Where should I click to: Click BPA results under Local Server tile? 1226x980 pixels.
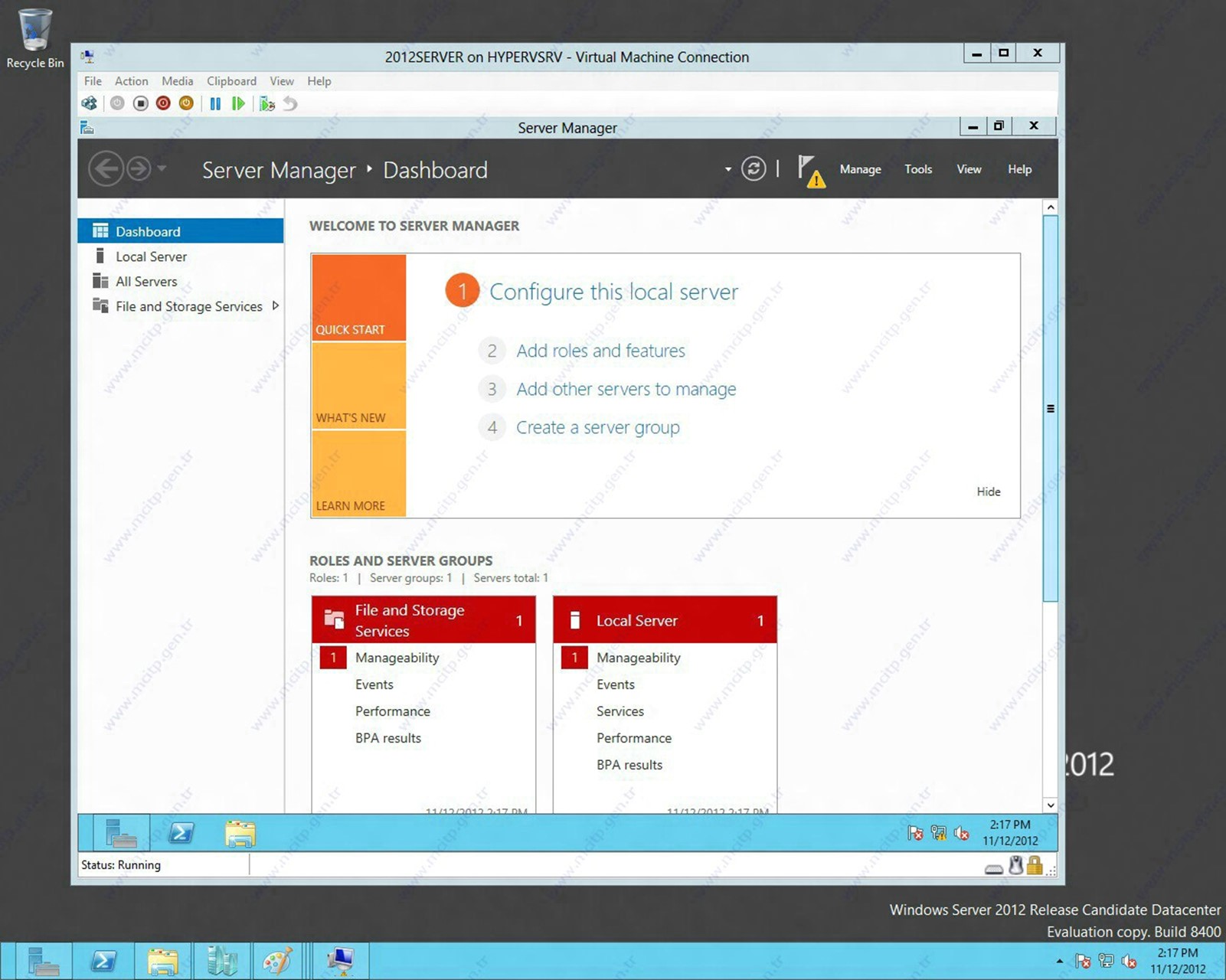pyautogui.click(x=629, y=765)
